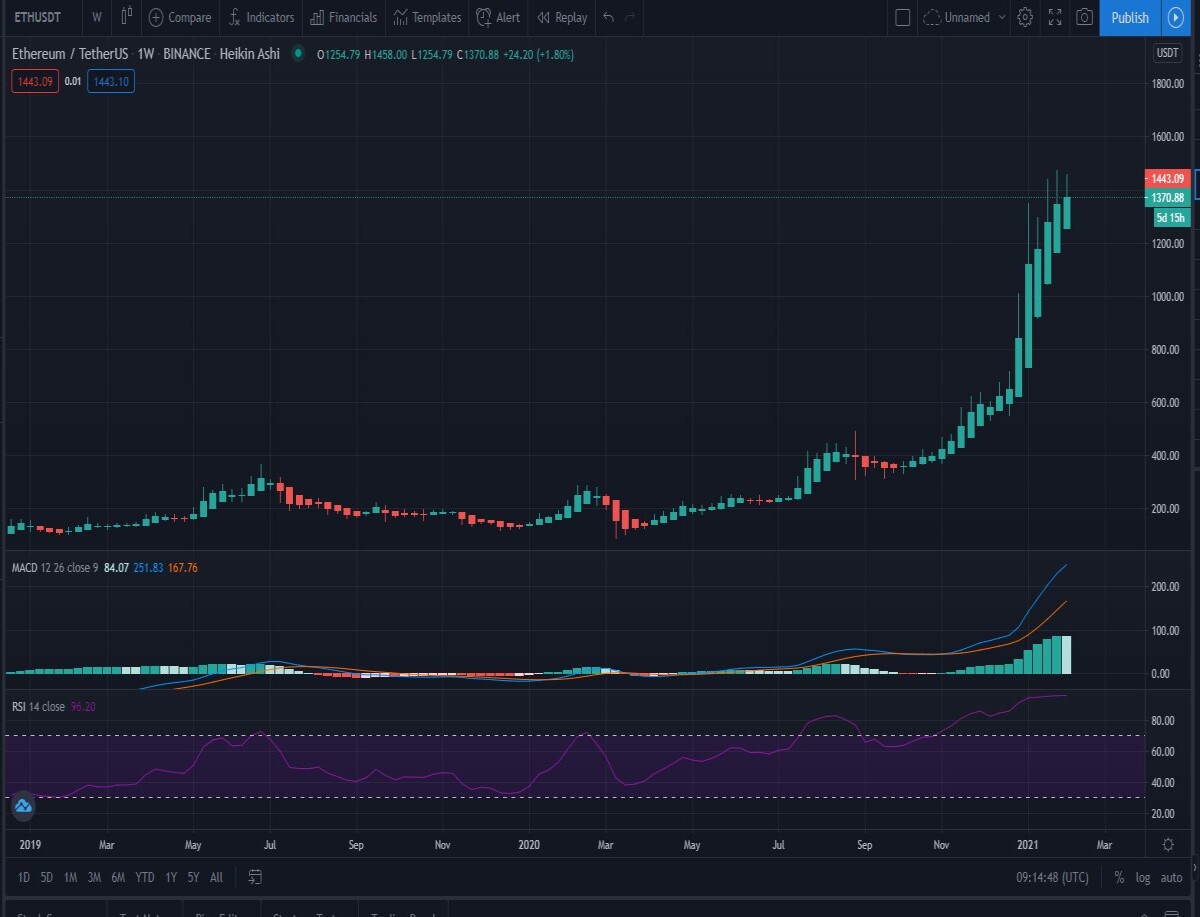Toggle the auto scale
This screenshot has height=917, width=1200.
pyautogui.click(x=1171, y=877)
